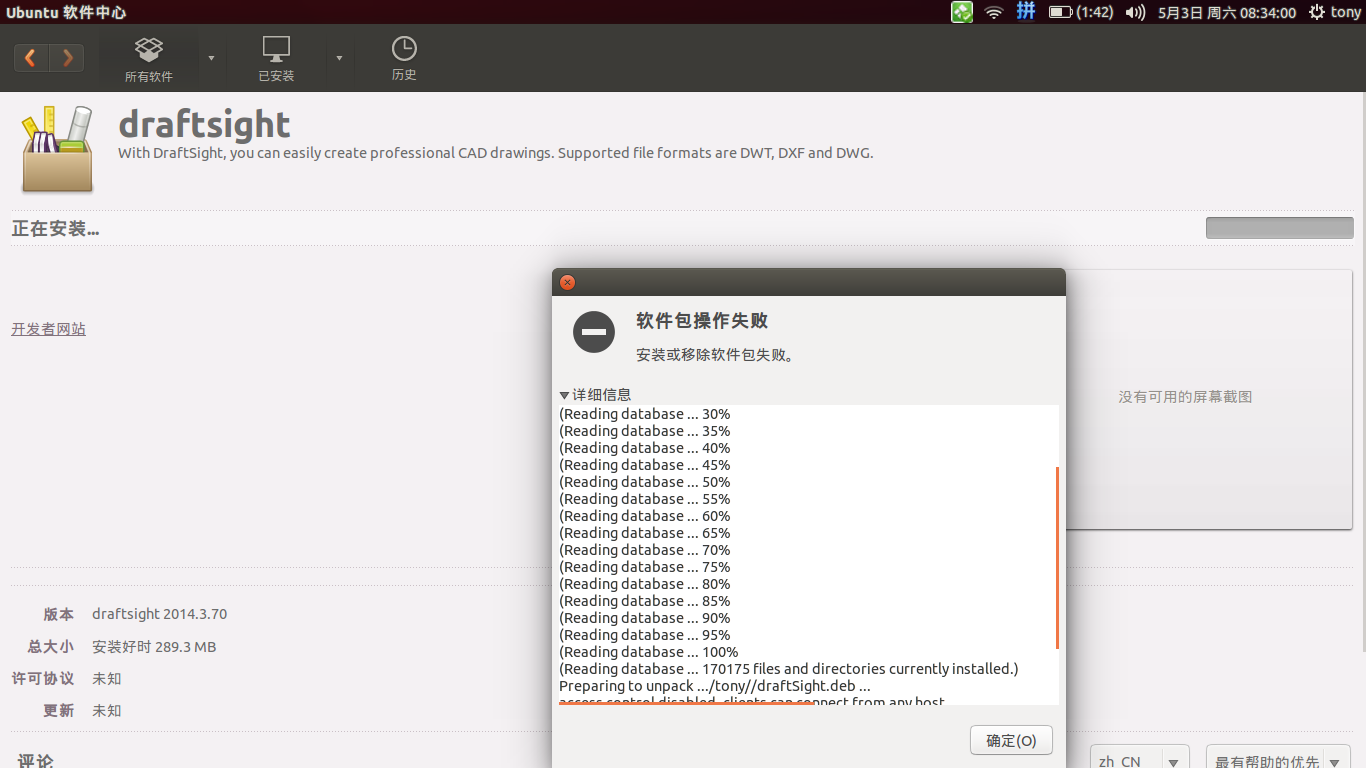The image size is (1366, 768).
Task: Confirm the dialog with 确定(O) button
Action: pyautogui.click(x=1011, y=741)
